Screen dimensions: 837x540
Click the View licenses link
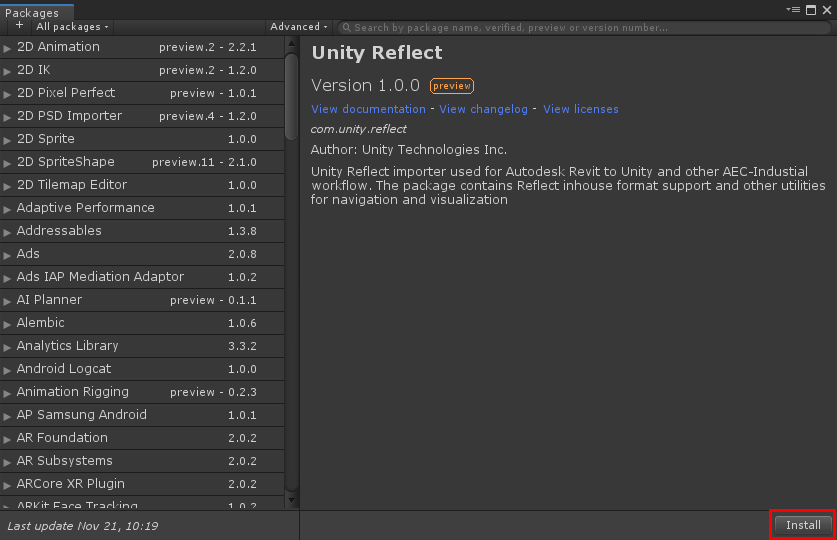(x=580, y=109)
